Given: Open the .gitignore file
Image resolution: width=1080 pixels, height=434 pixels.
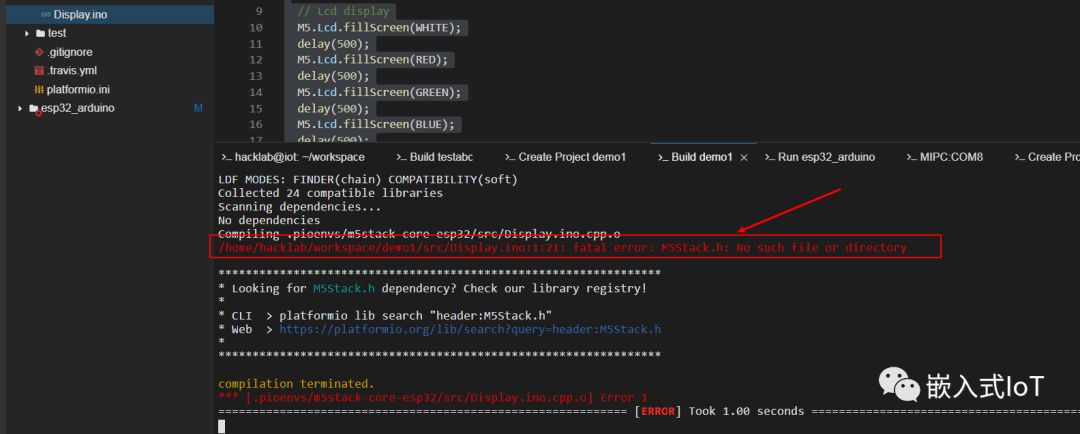Looking at the screenshot, I should coord(70,52).
